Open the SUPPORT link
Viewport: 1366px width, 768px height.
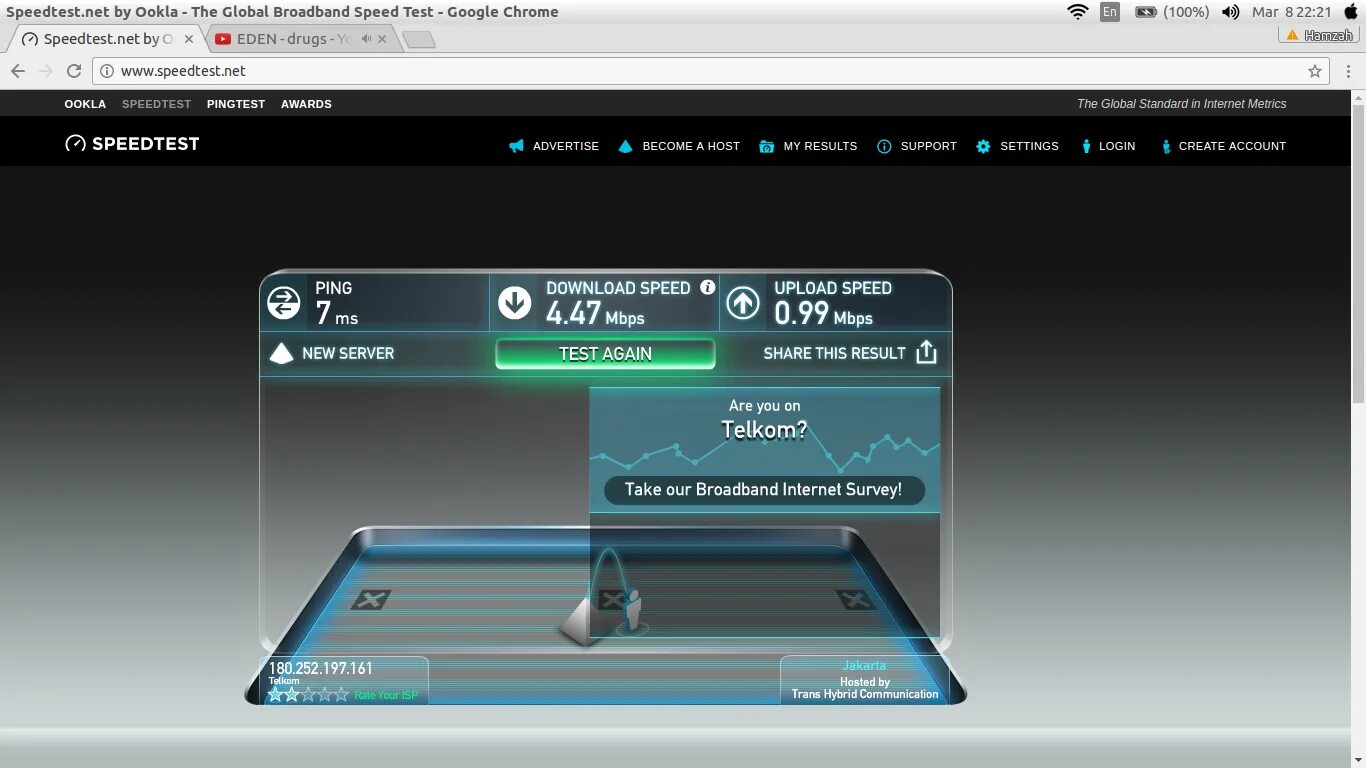pyautogui.click(x=928, y=146)
